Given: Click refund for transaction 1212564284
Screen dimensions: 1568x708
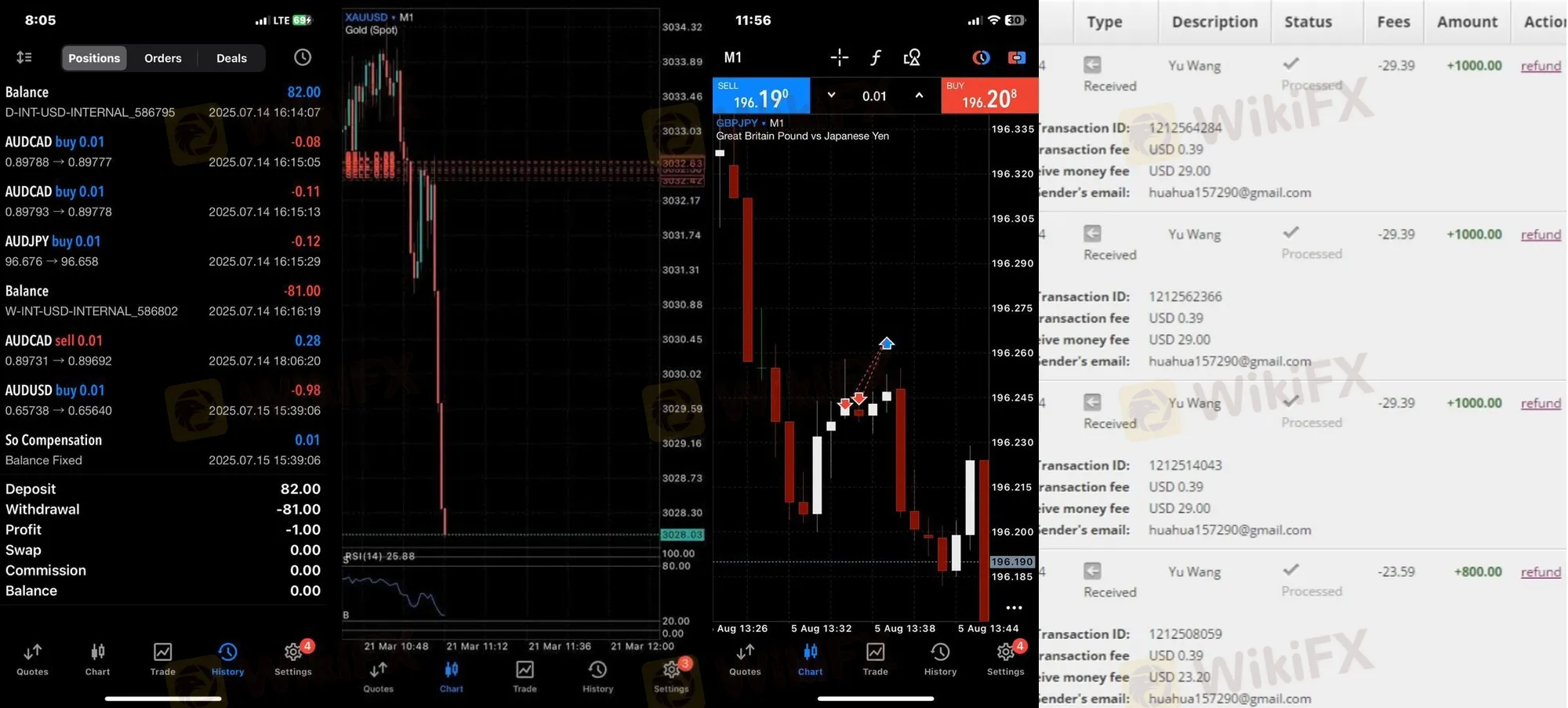Looking at the screenshot, I should pyautogui.click(x=1541, y=66).
